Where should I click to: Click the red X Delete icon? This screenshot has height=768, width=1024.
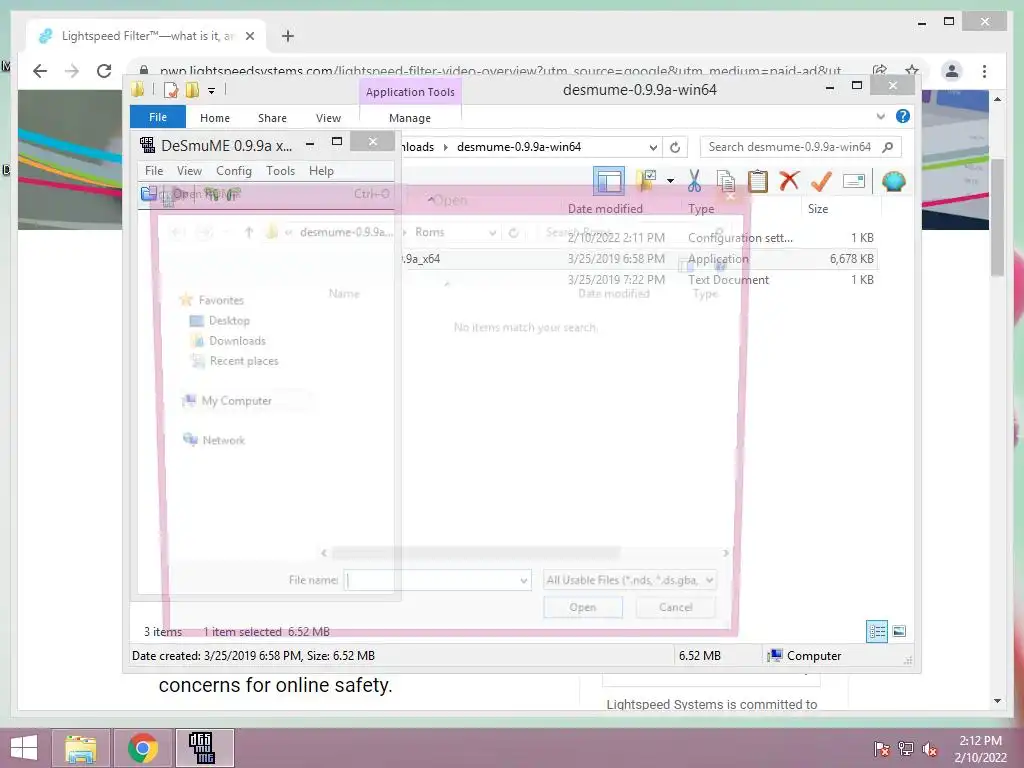click(x=790, y=180)
